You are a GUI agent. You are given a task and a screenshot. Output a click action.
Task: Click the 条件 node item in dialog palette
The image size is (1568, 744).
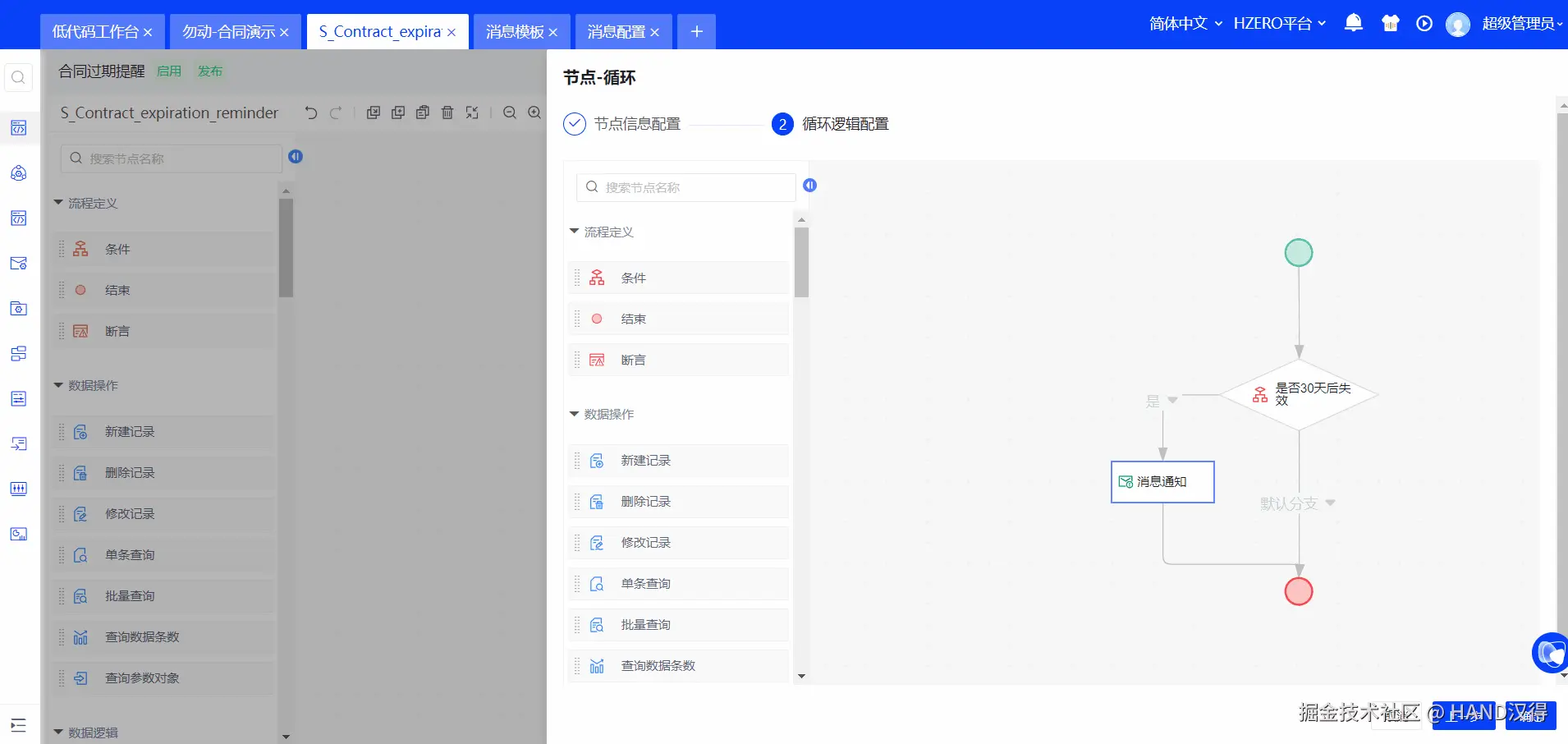coord(678,278)
